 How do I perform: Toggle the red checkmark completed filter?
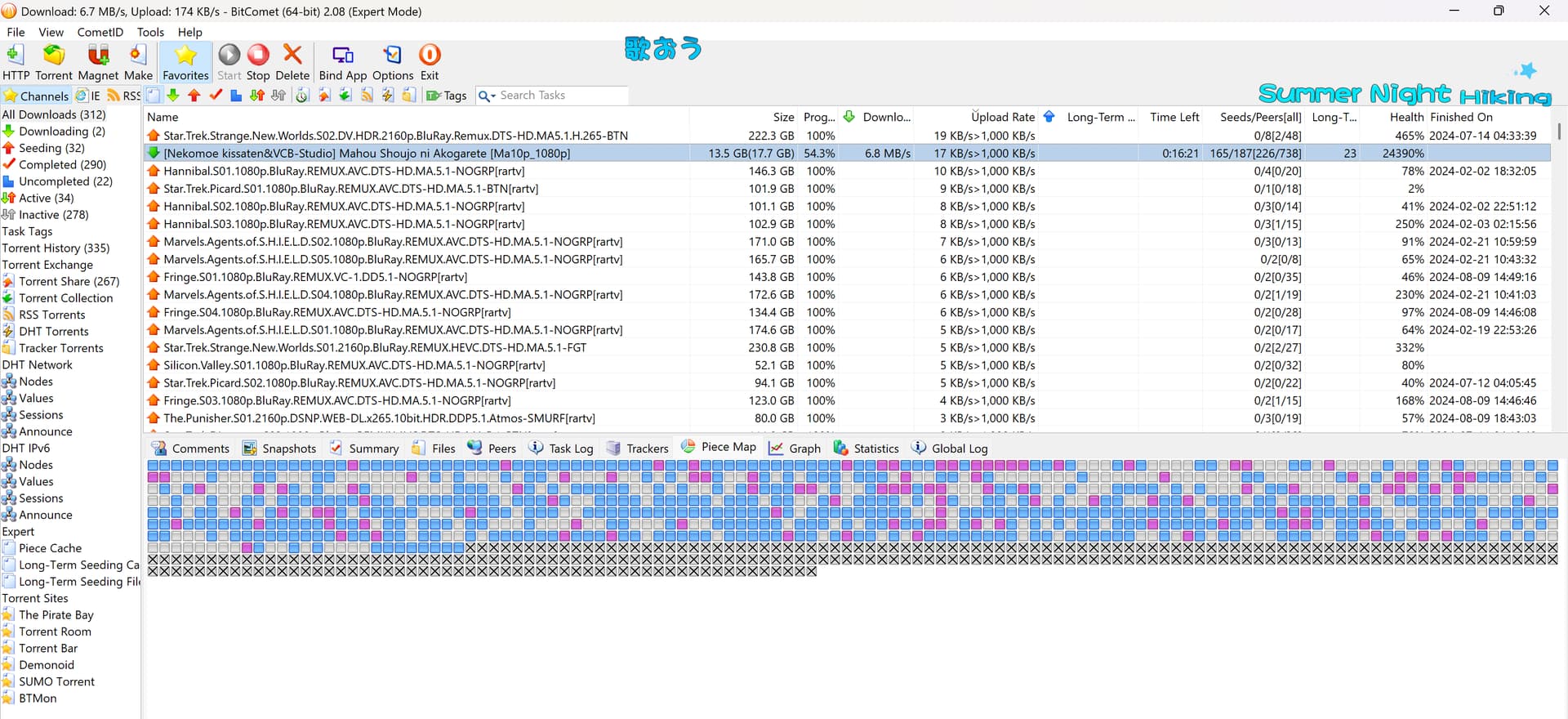coord(216,96)
